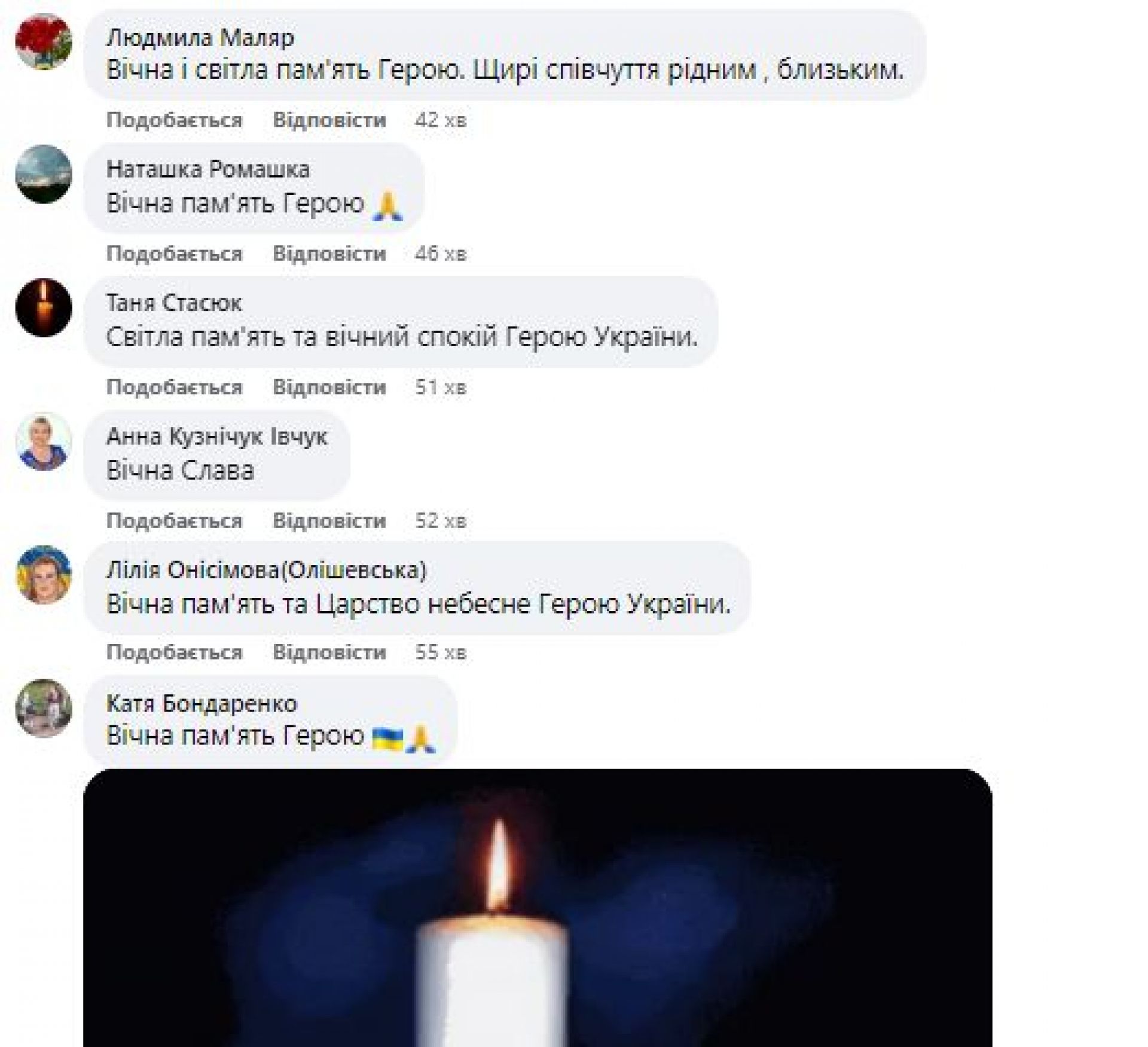1148x1047 pixels.
Task: Click Лілія Онісімова's profile picture
Action: (43, 575)
